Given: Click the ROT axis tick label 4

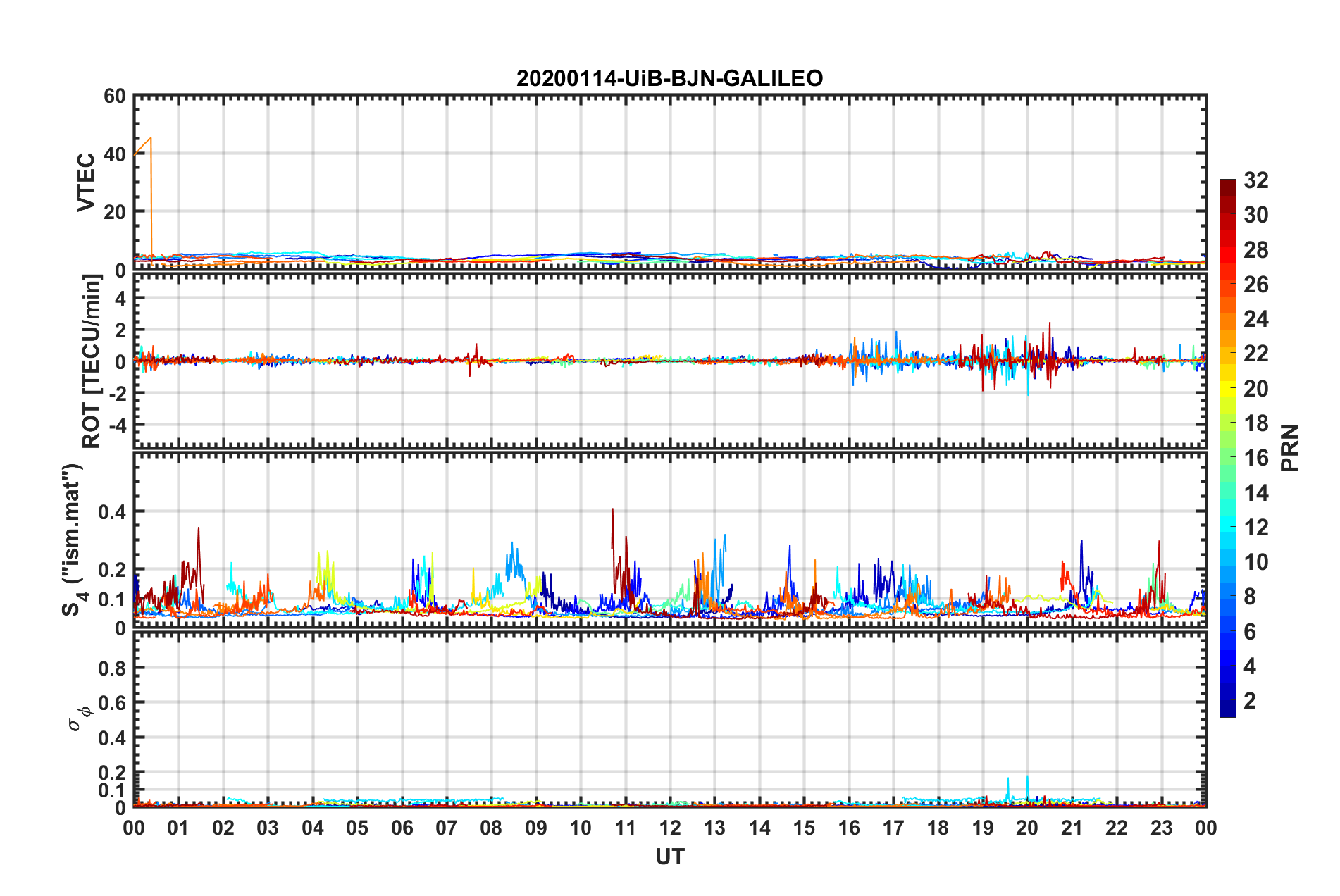Looking at the screenshot, I should tap(120, 299).
